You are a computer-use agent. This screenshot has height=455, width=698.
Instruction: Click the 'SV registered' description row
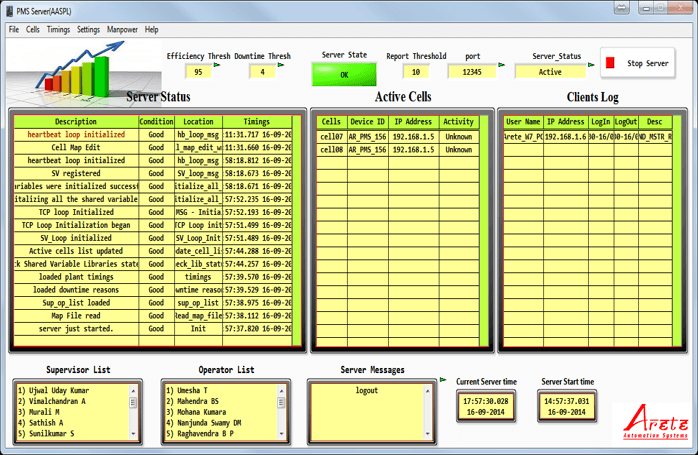click(x=153, y=173)
